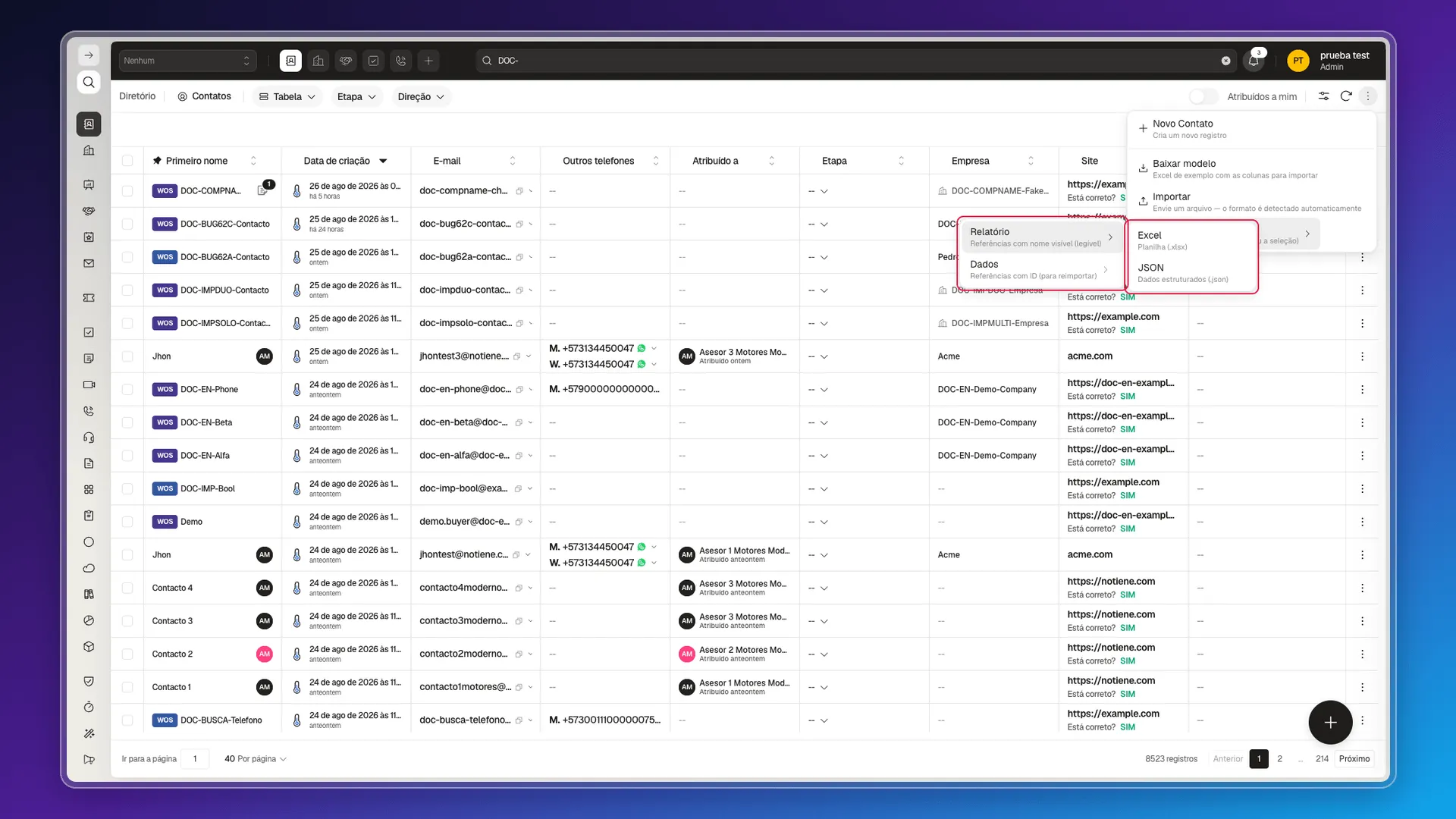
Task: Open the Direção filter dropdown
Action: click(421, 96)
